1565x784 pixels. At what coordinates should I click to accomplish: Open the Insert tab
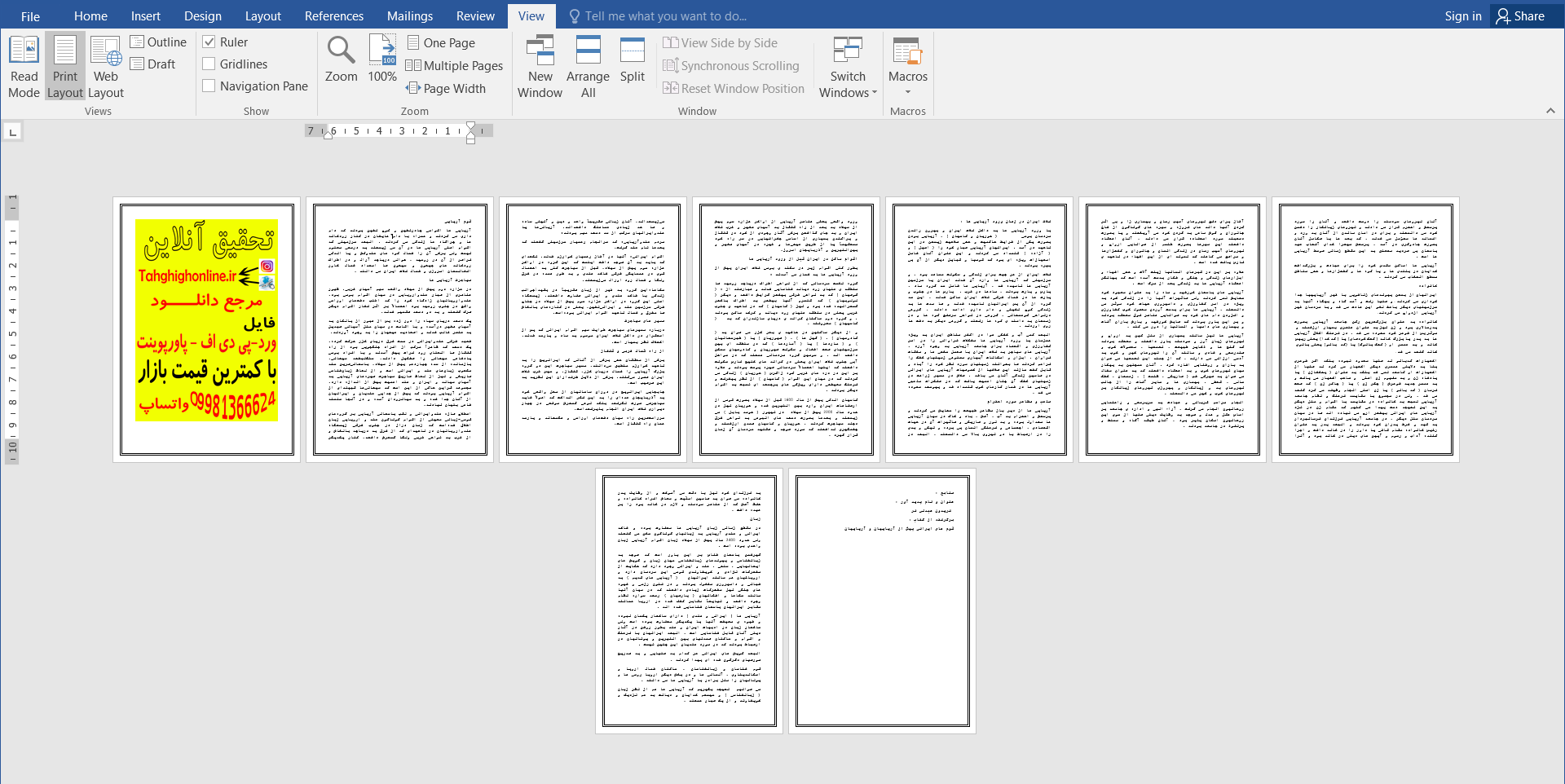(x=146, y=15)
